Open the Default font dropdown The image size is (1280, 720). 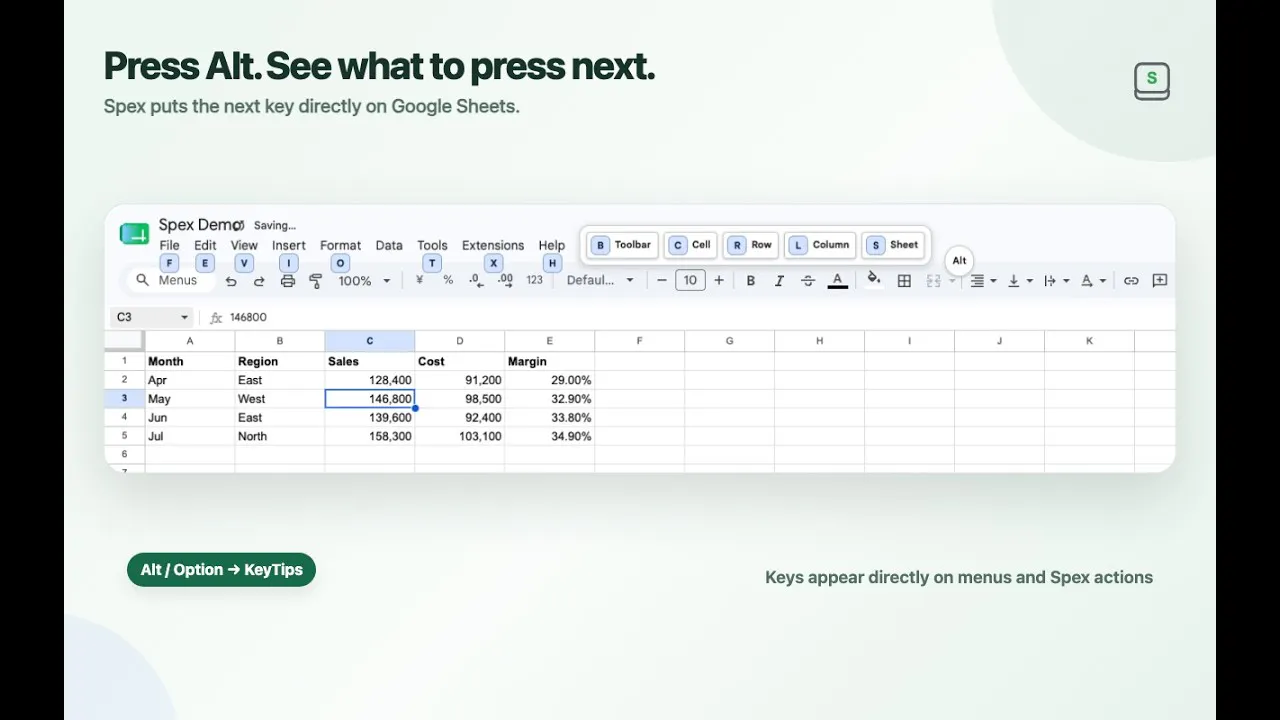click(600, 280)
